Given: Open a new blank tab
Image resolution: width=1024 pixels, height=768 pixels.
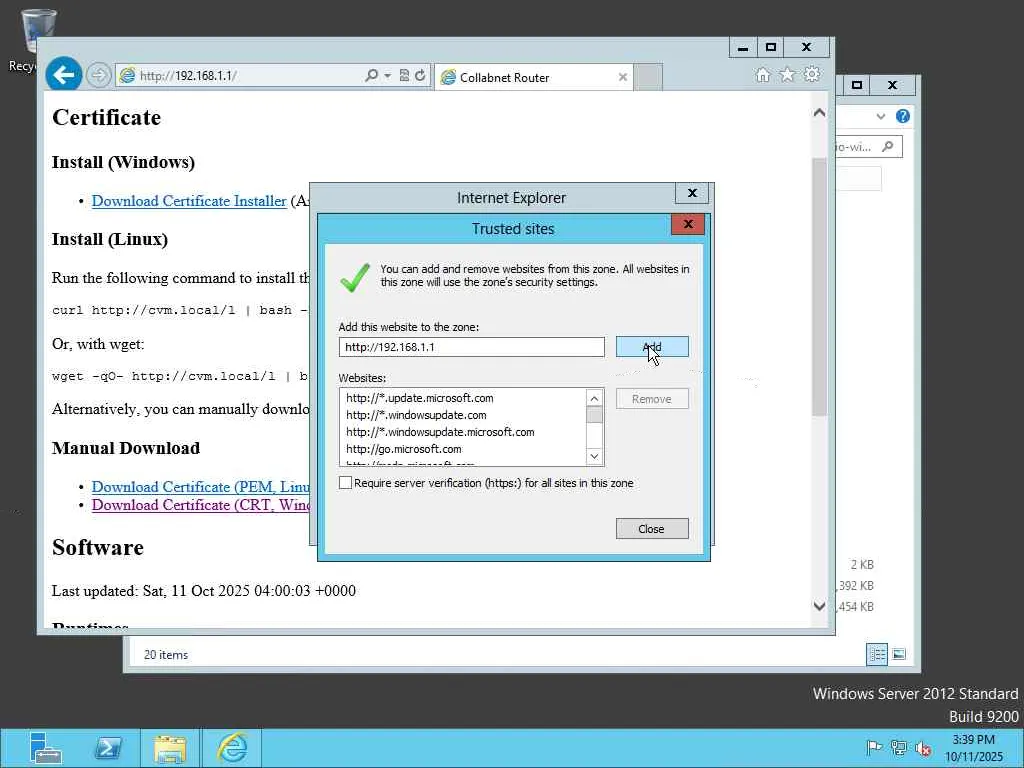Looking at the screenshot, I should tap(648, 77).
